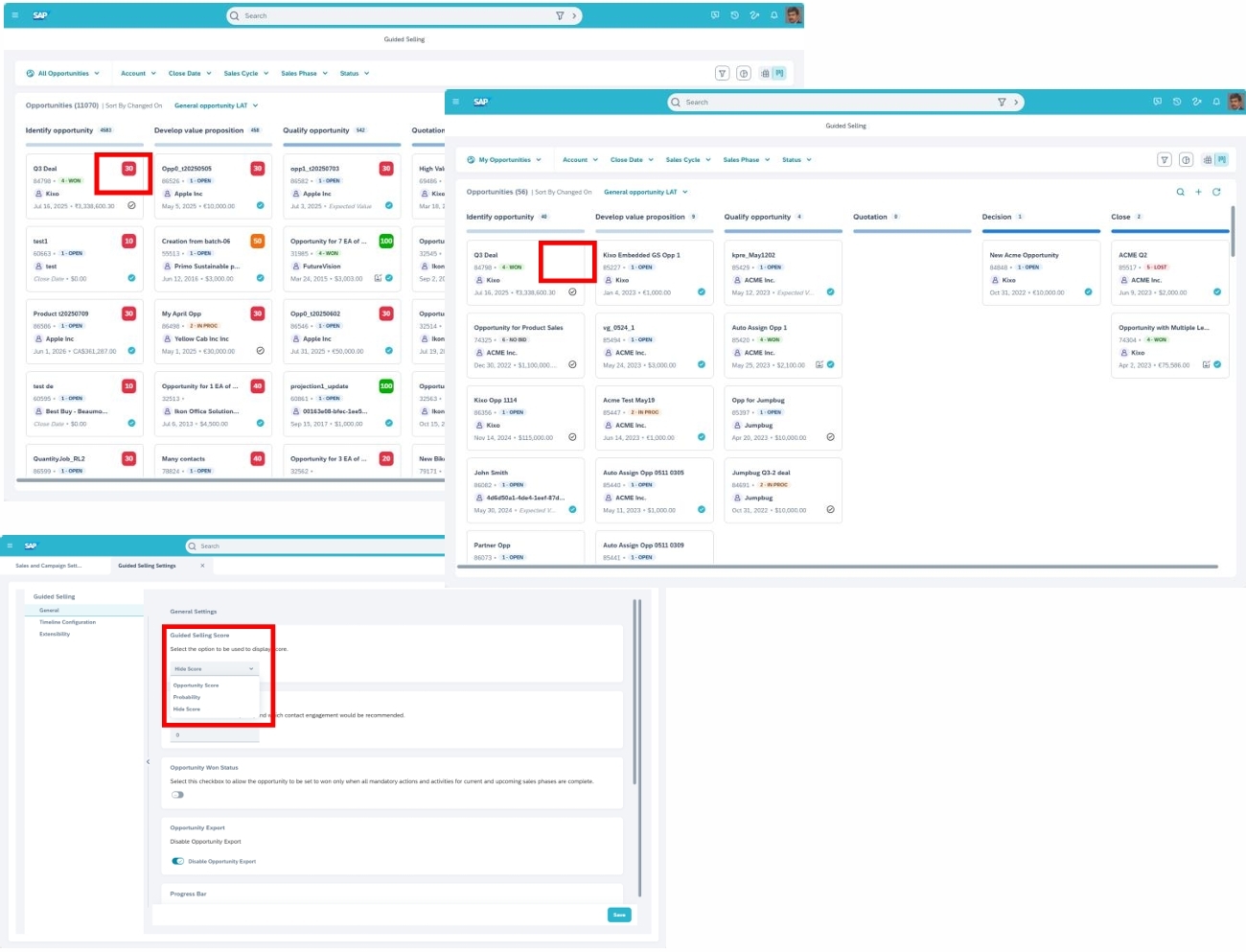Expand My Opportunities view dropdown
The image size is (1246, 952).
click(x=504, y=160)
